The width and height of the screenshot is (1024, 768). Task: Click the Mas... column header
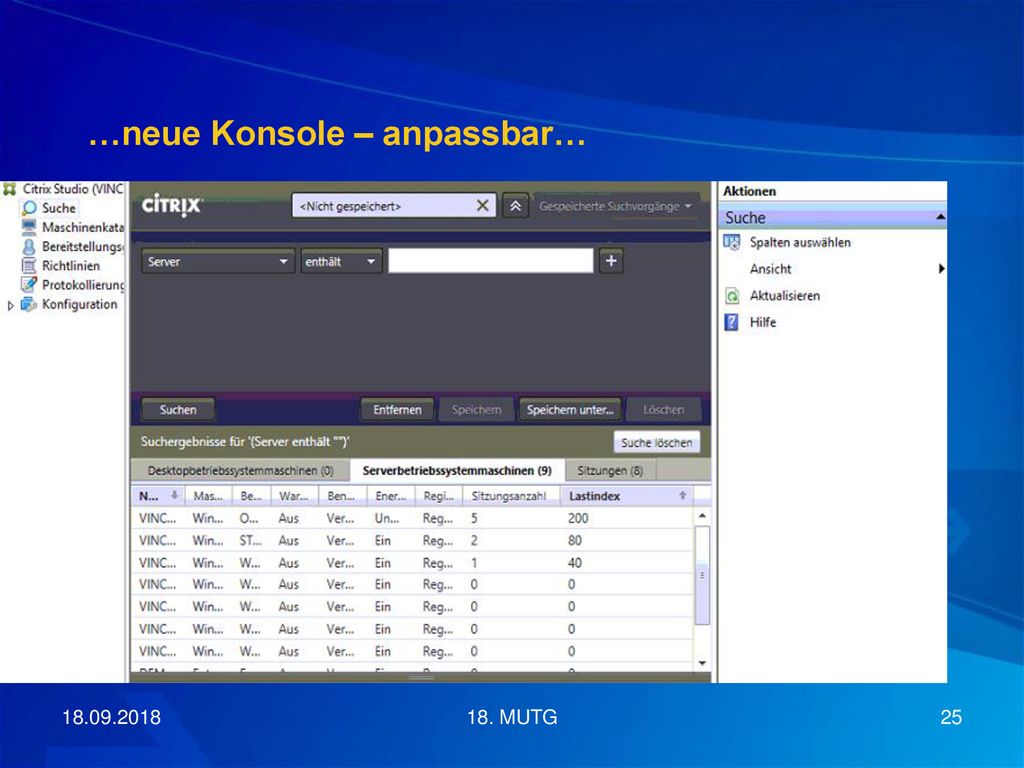[x=208, y=496]
